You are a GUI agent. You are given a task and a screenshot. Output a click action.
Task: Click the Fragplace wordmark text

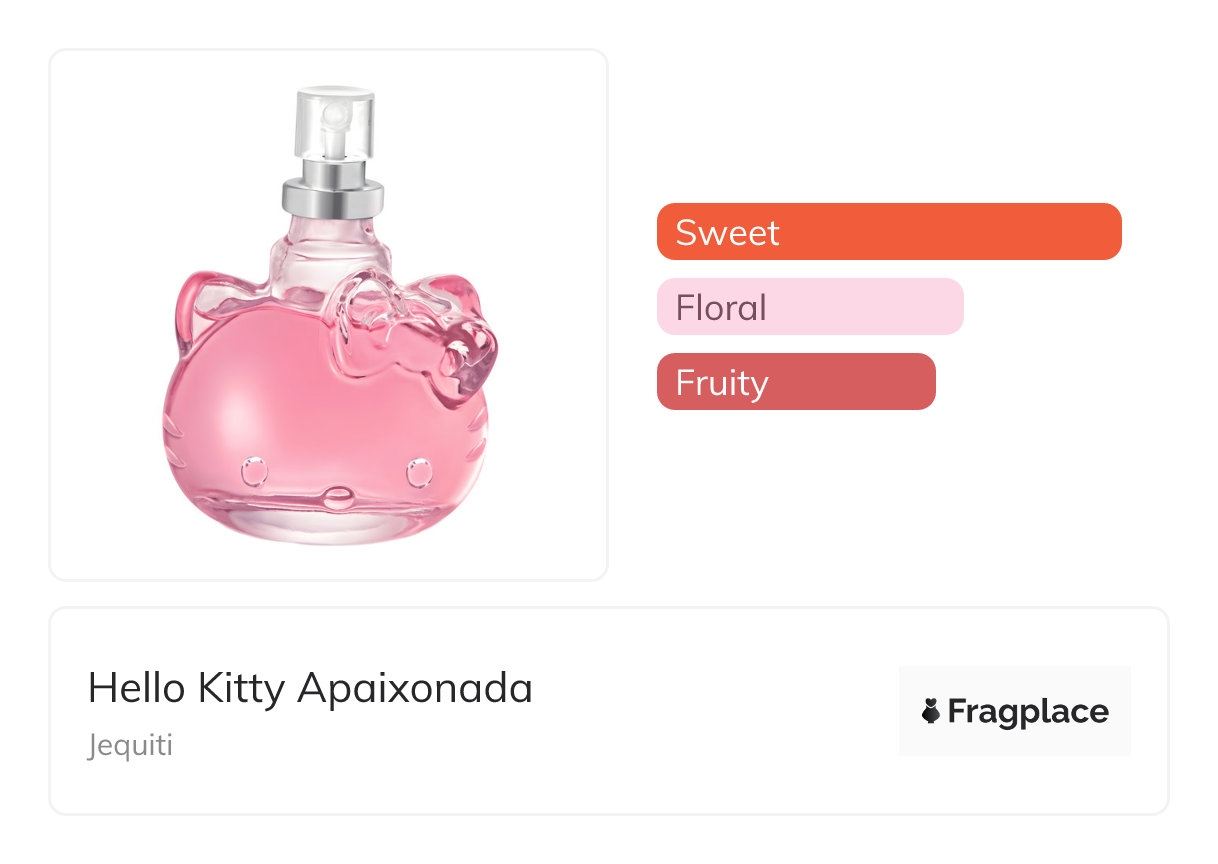click(1027, 712)
